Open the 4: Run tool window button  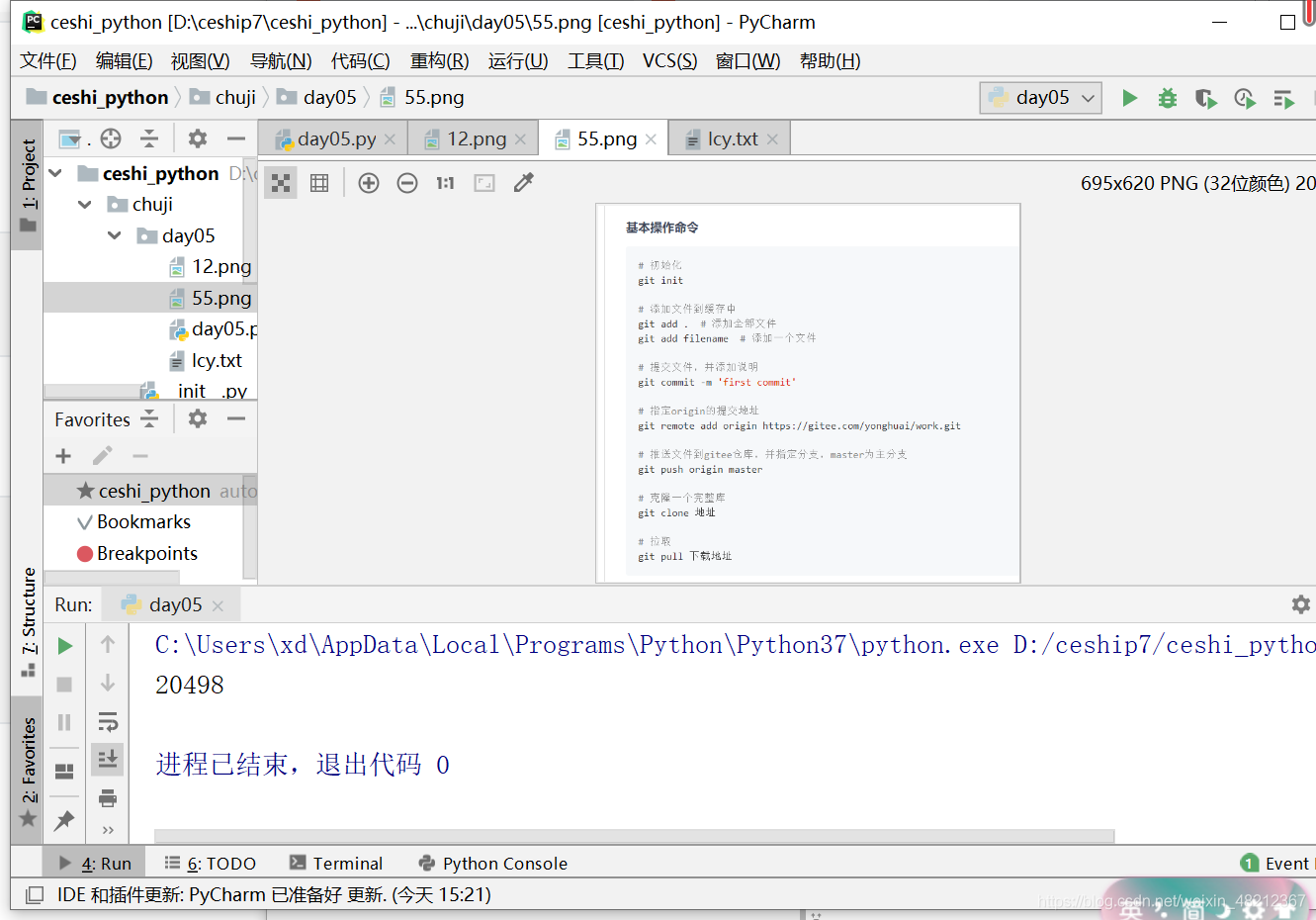tap(95, 864)
